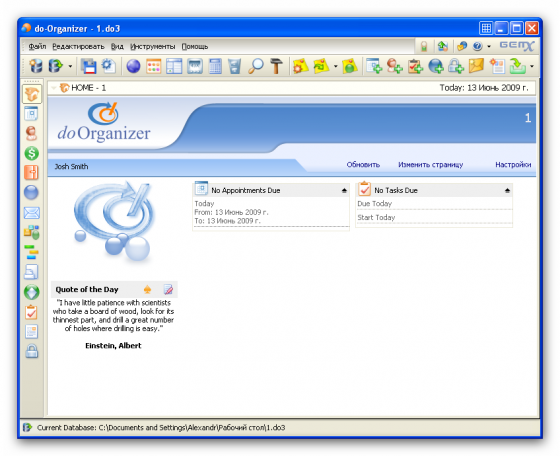Image resolution: width=560 pixels, height=456 pixels.
Task: Open the Home section in the sidebar
Action: [32, 94]
